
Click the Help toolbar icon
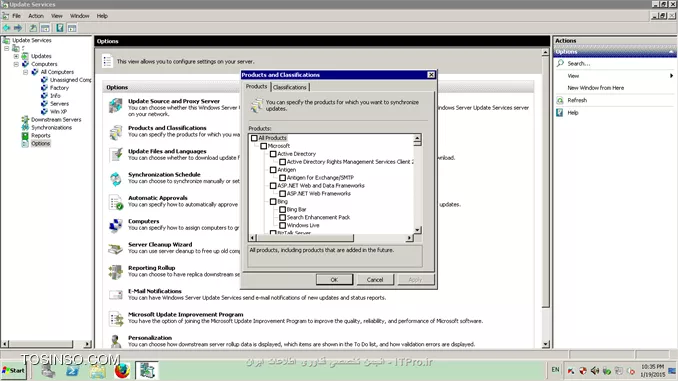(x=60, y=28)
